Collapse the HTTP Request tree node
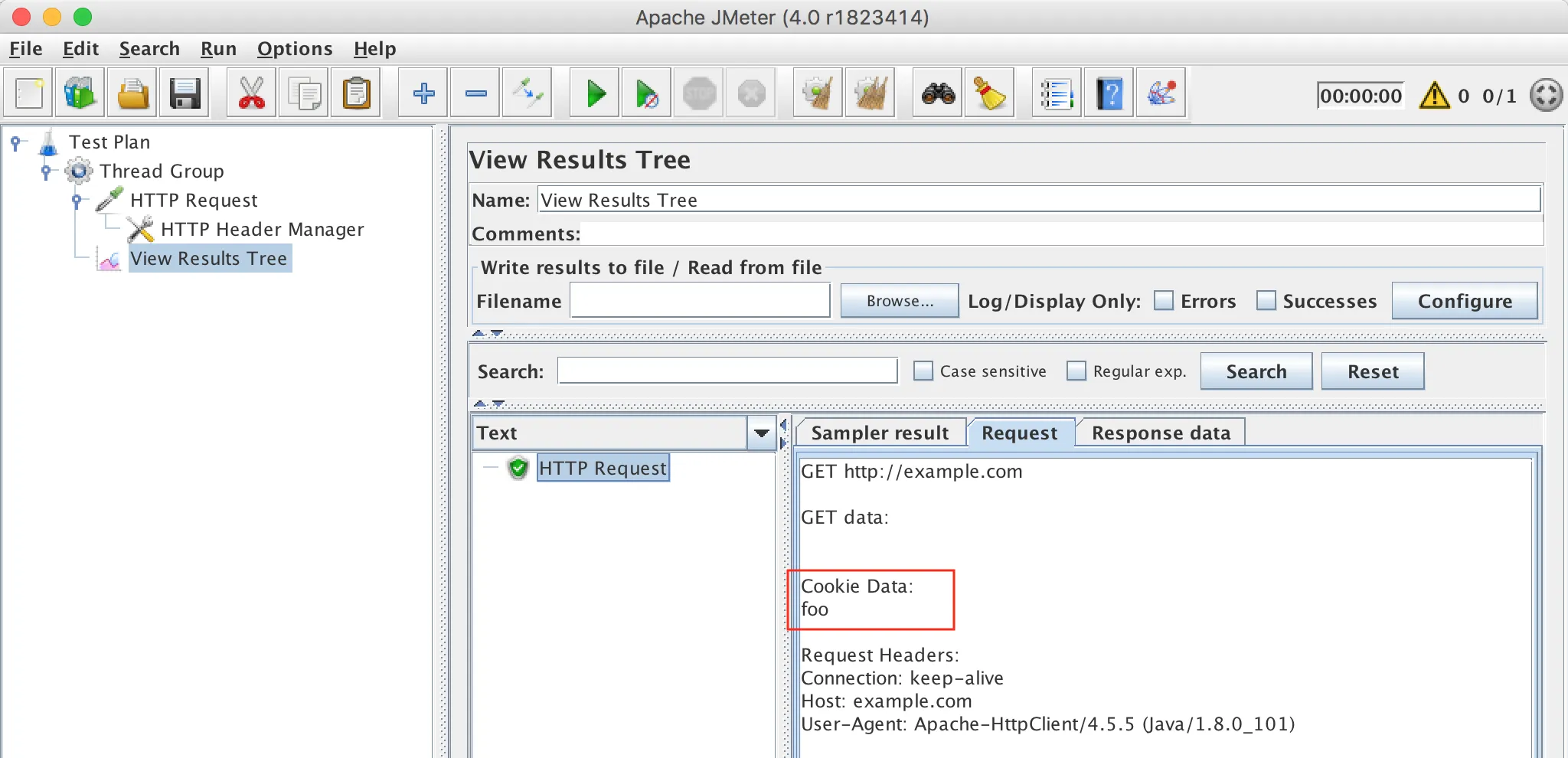Viewport: 1568px width, 758px height. tap(77, 201)
